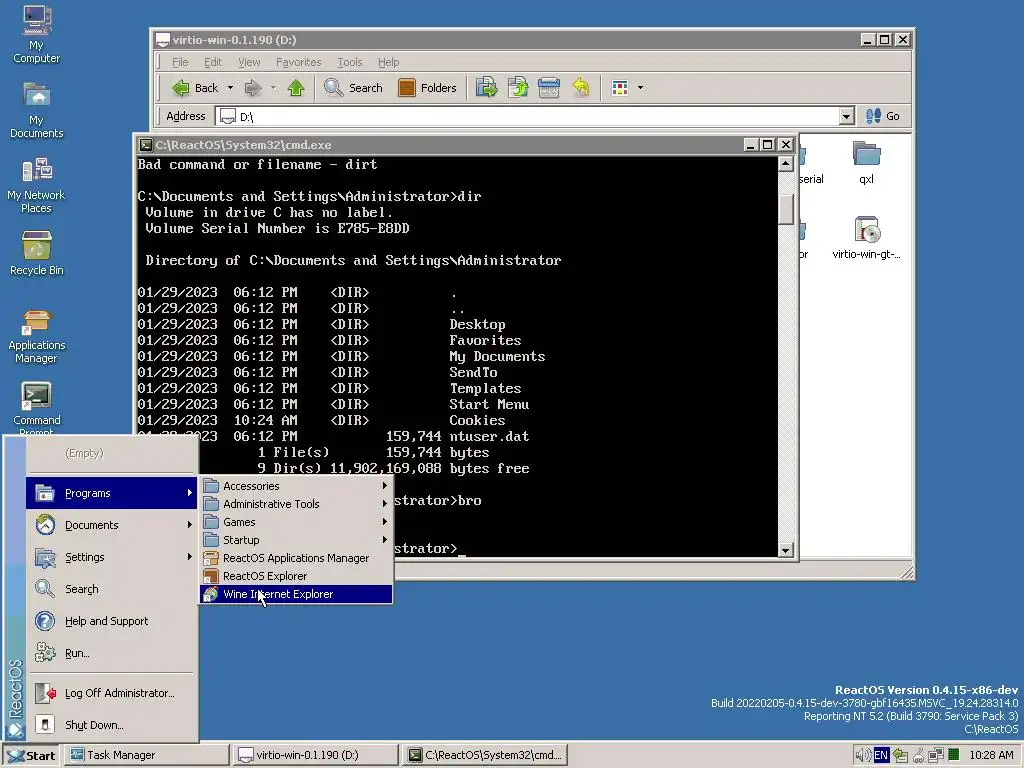Viewport: 1024px width, 768px height.
Task: Expand Documents in the Start menu
Action: click(x=111, y=525)
